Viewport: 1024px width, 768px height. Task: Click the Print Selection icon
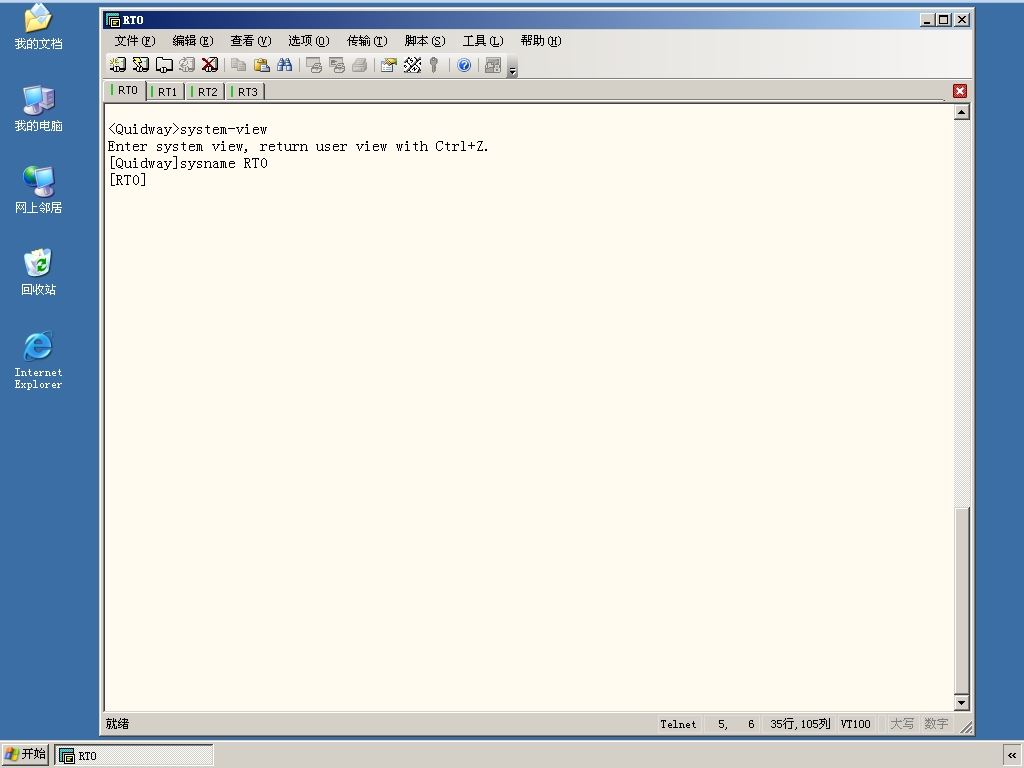336,65
